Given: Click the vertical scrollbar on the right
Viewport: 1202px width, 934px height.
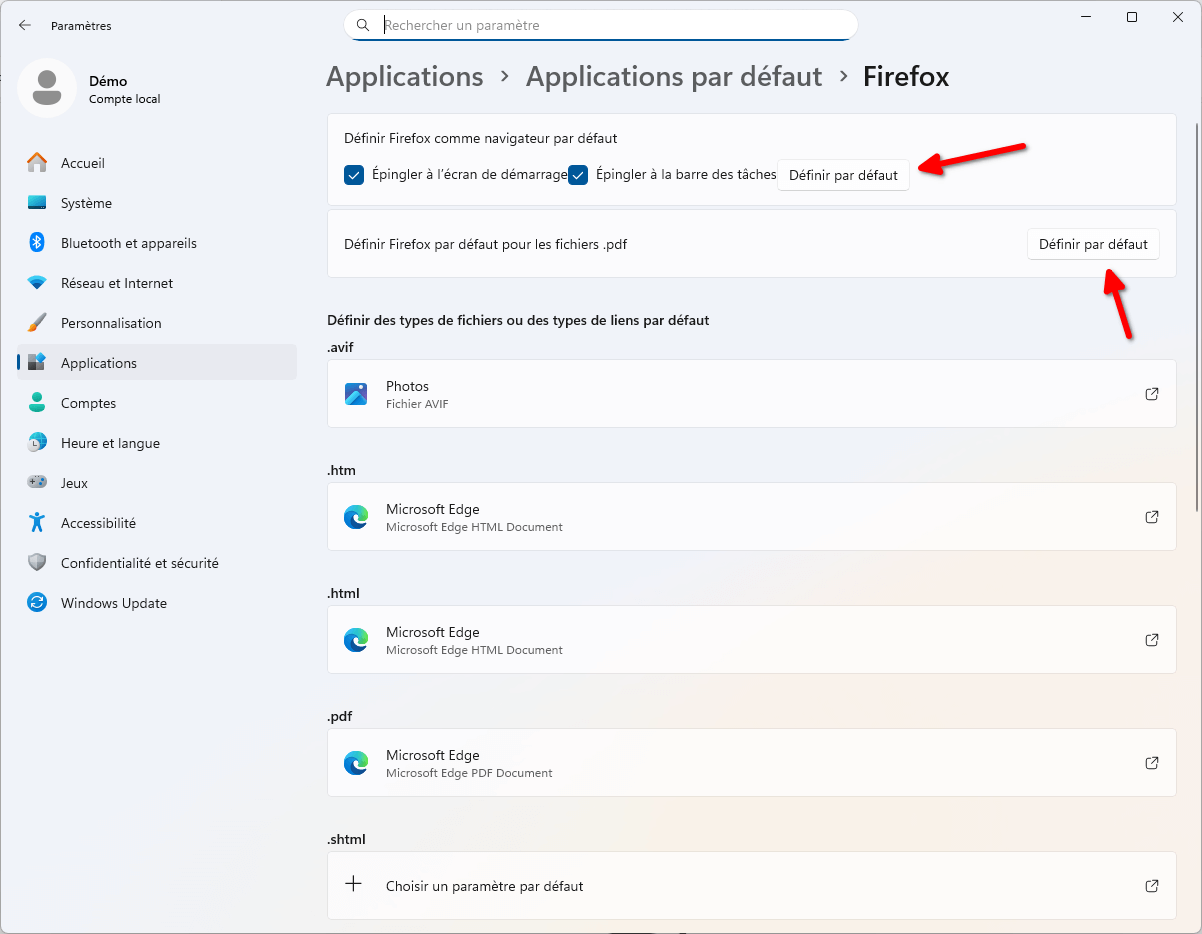Looking at the screenshot, I should 1196,300.
